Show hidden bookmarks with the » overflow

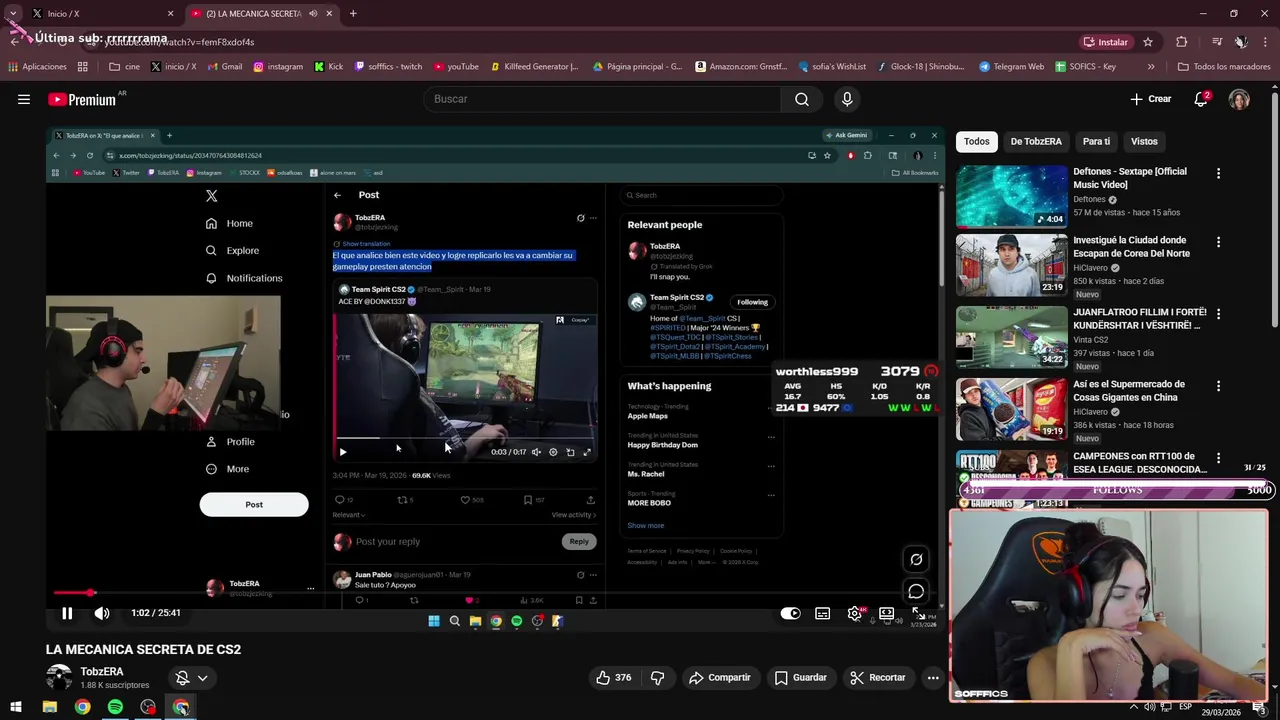[1151, 67]
